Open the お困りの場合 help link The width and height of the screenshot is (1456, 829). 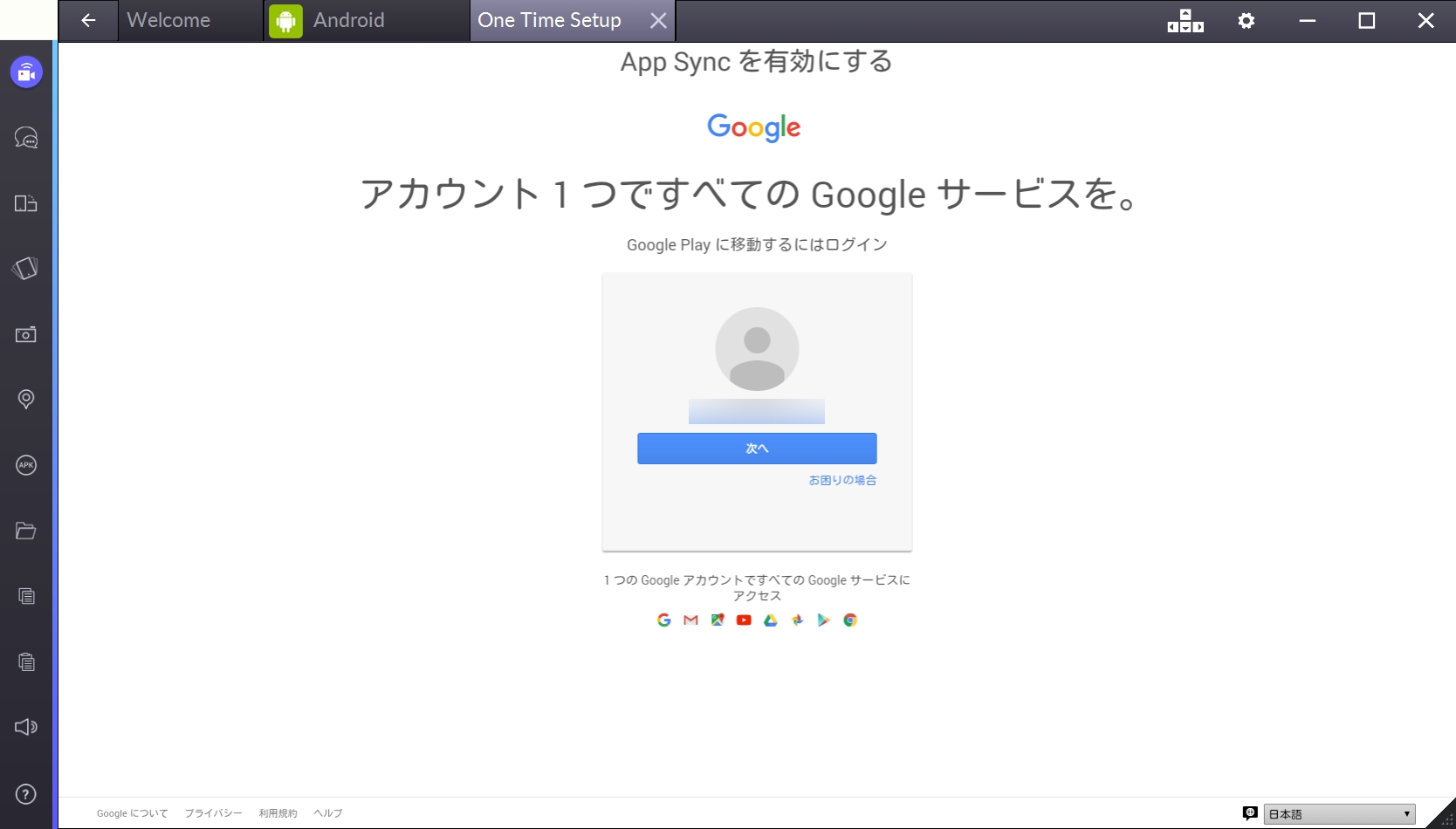[842, 480]
